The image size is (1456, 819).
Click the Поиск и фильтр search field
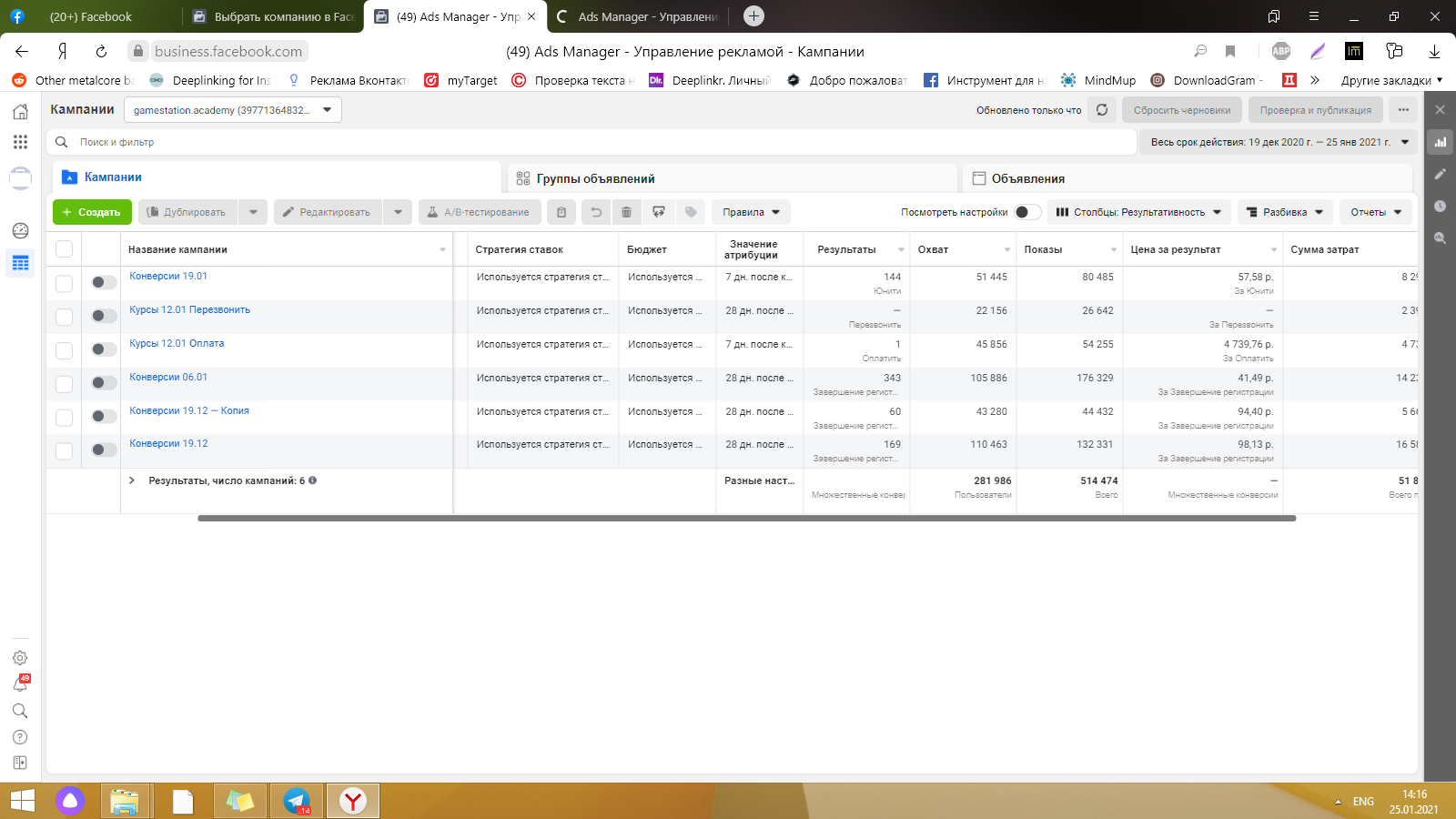pyautogui.click(x=591, y=142)
